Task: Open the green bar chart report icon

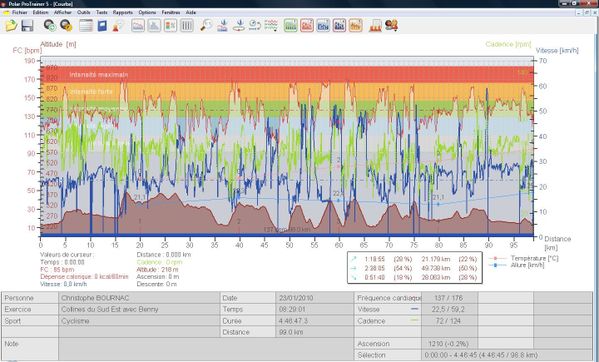Action: click(x=291, y=26)
